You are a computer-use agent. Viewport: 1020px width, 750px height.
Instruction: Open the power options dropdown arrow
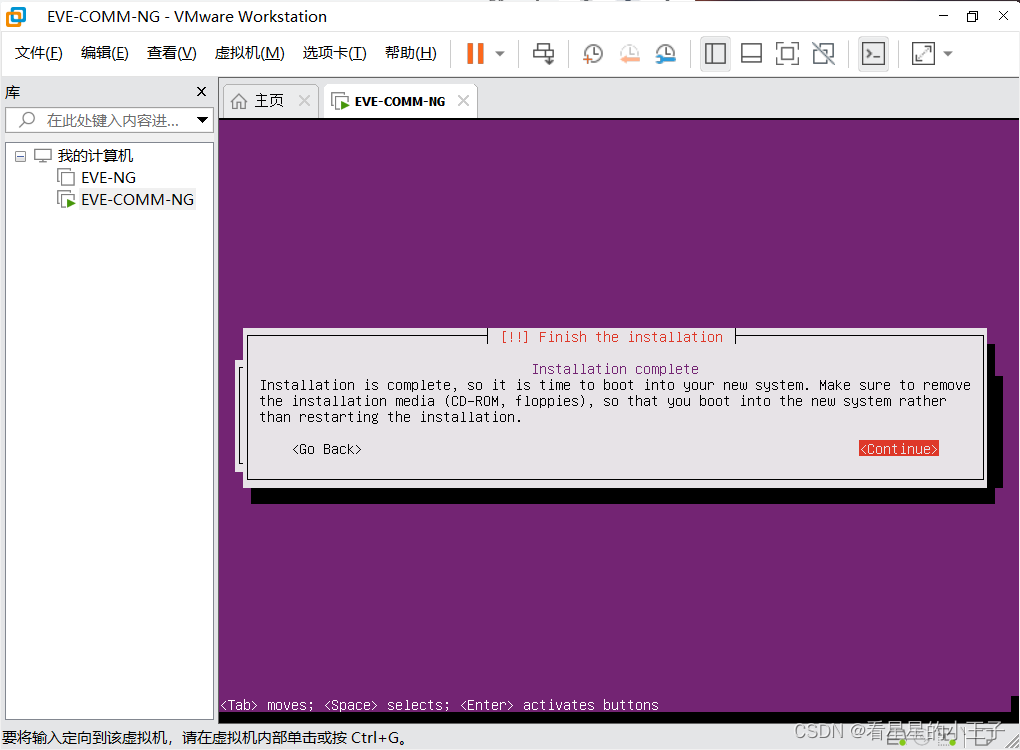500,53
